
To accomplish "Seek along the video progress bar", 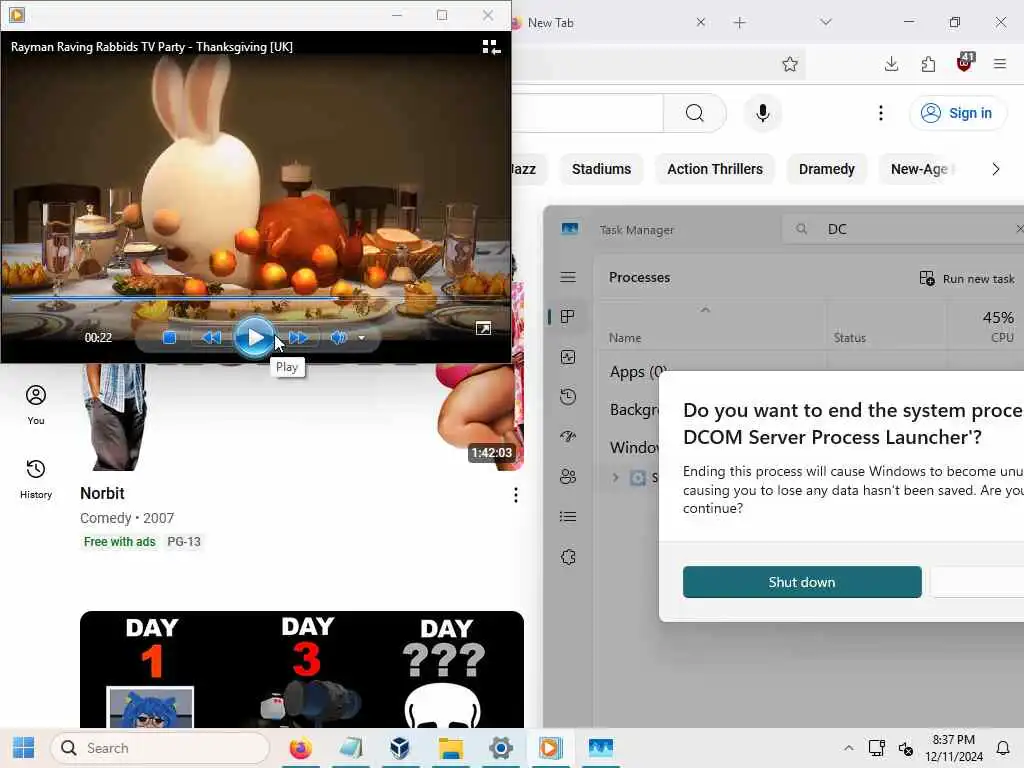I will [x=256, y=298].
